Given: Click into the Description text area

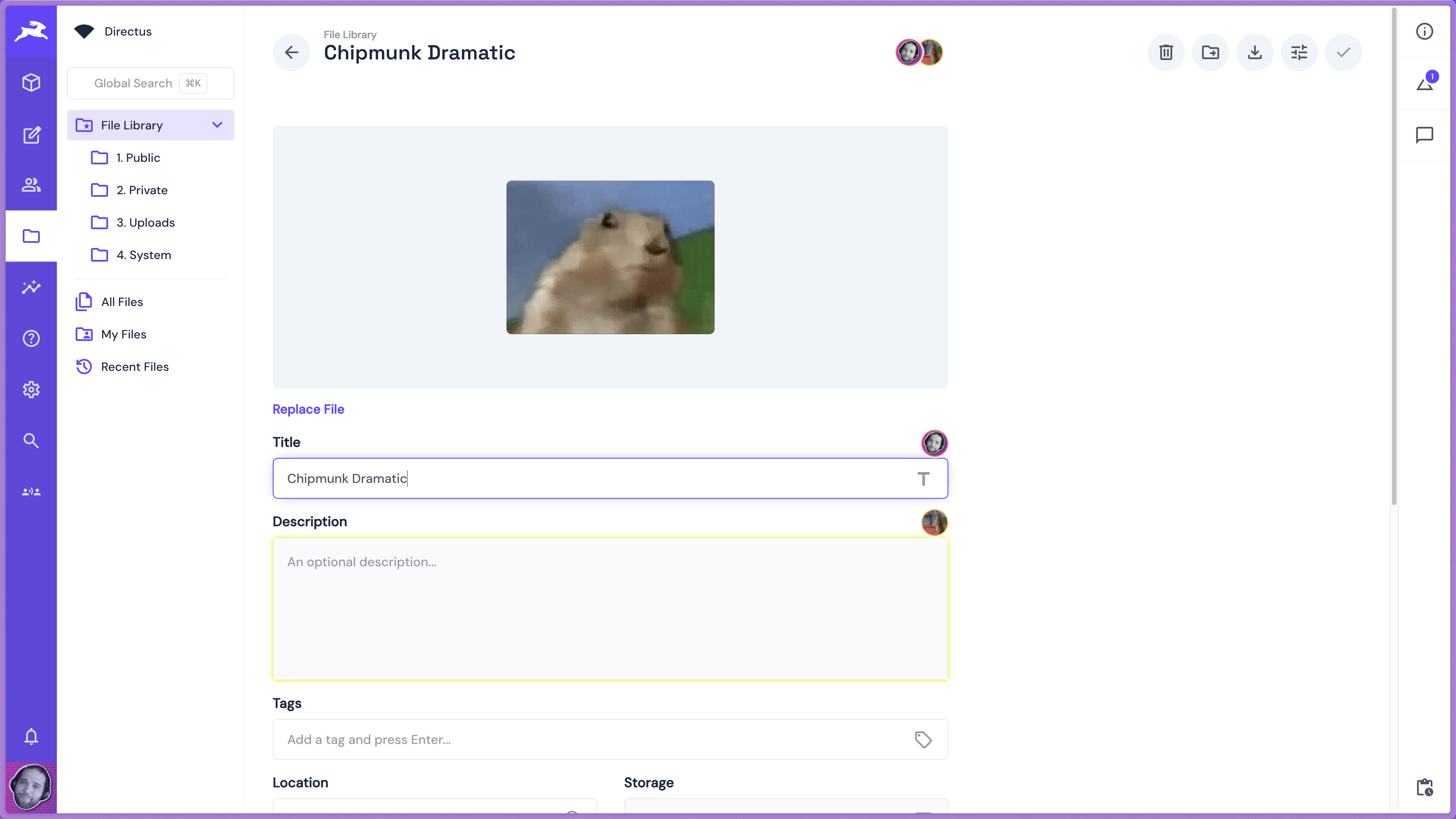Looking at the screenshot, I should pyautogui.click(x=610, y=609).
